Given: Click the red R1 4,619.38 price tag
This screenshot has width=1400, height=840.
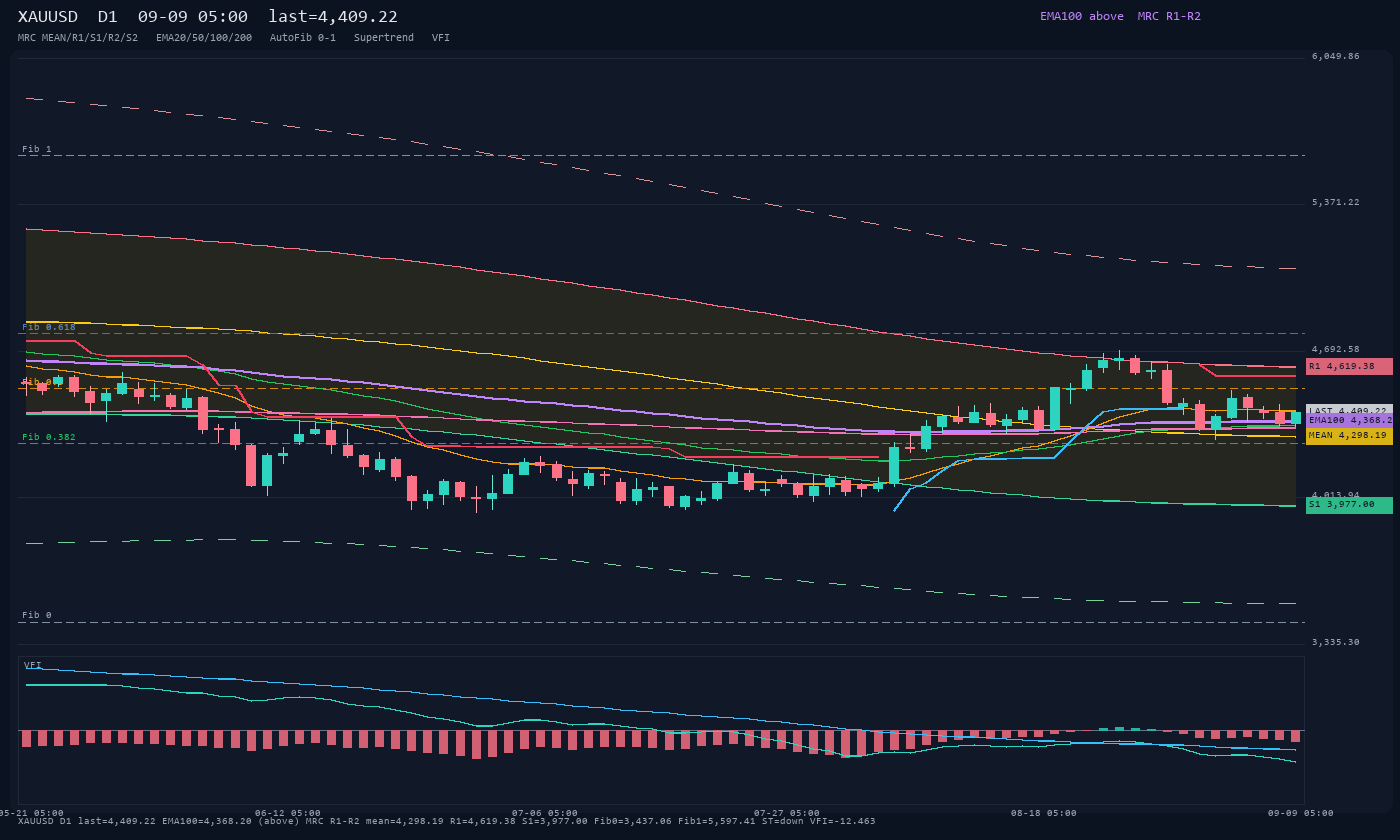Looking at the screenshot, I should tap(1349, 367).
